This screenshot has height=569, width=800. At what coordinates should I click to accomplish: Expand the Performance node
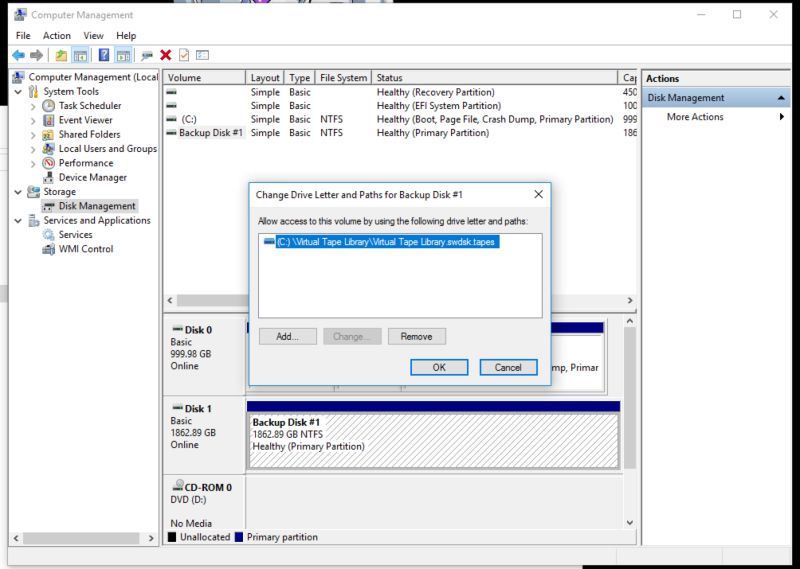(33, 163)
